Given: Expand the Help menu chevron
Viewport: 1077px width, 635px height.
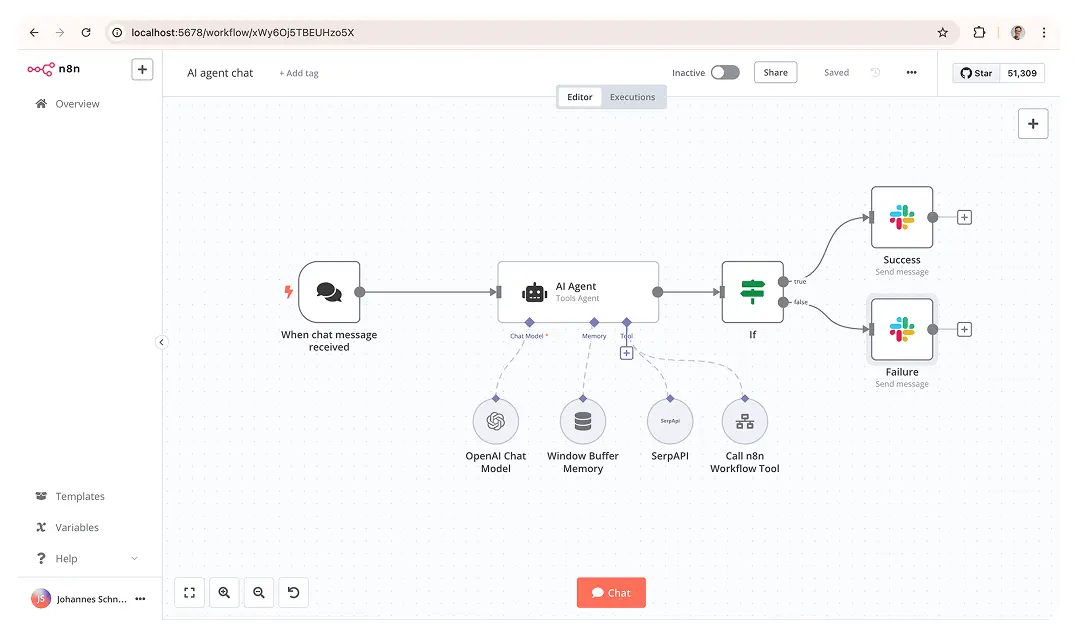Looking at the screenshot, I should (x=135, y=559).
